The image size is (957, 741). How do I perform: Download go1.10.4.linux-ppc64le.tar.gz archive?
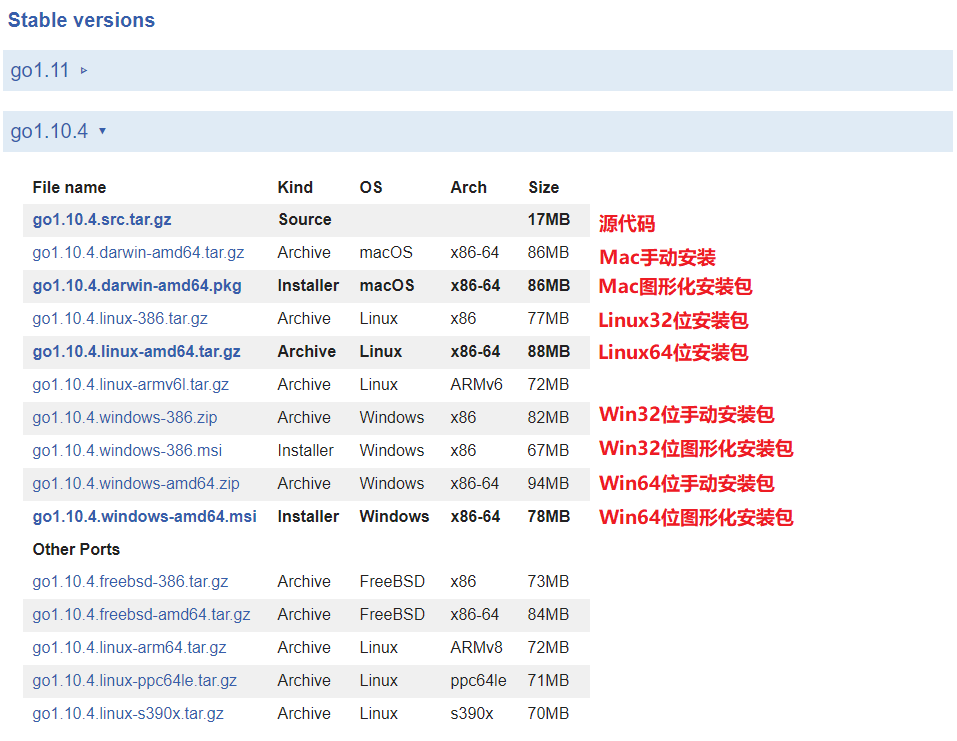(x=135, y=681)
